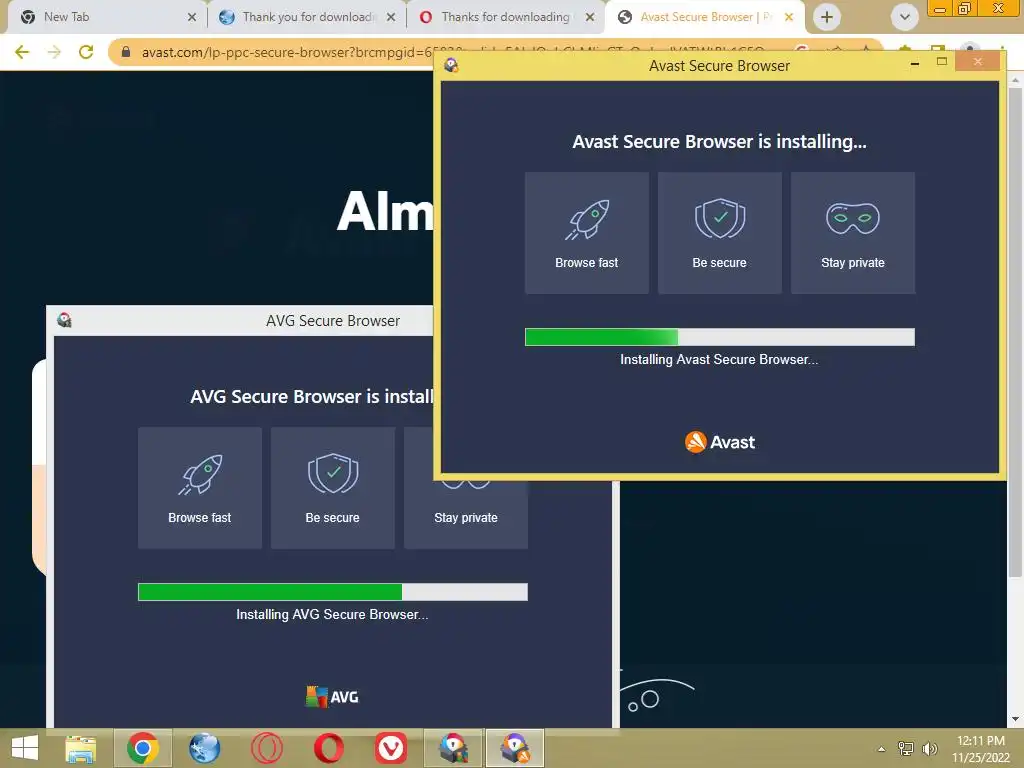Show hidden system tray icons
This screenshot has width=1024, height=768.
(x=882, y=749)
